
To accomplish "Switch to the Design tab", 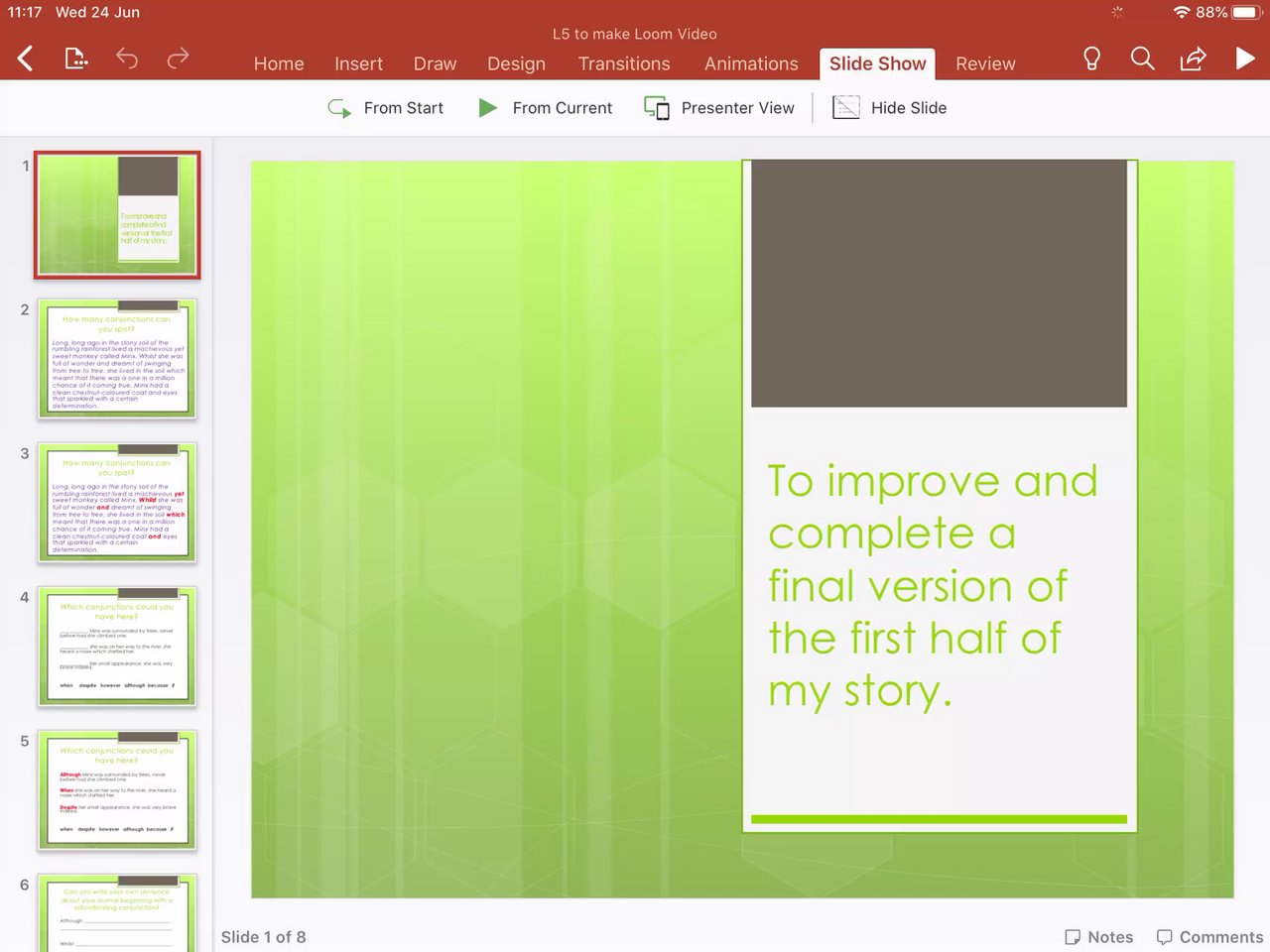I will (x=516, y=63).
